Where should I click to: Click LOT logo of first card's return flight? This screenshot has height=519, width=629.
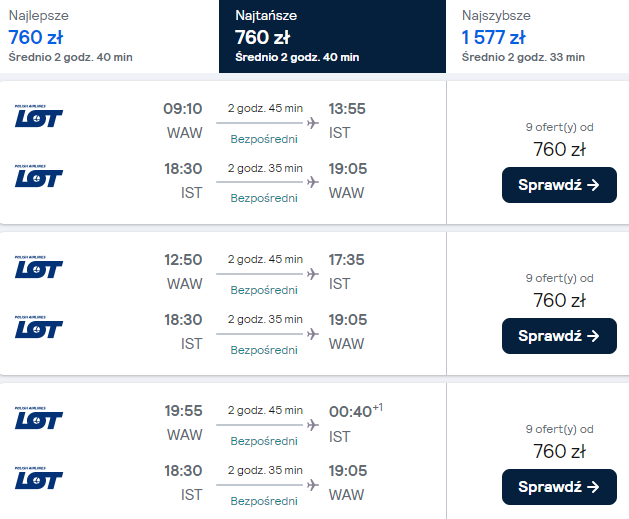pos(39,177)
